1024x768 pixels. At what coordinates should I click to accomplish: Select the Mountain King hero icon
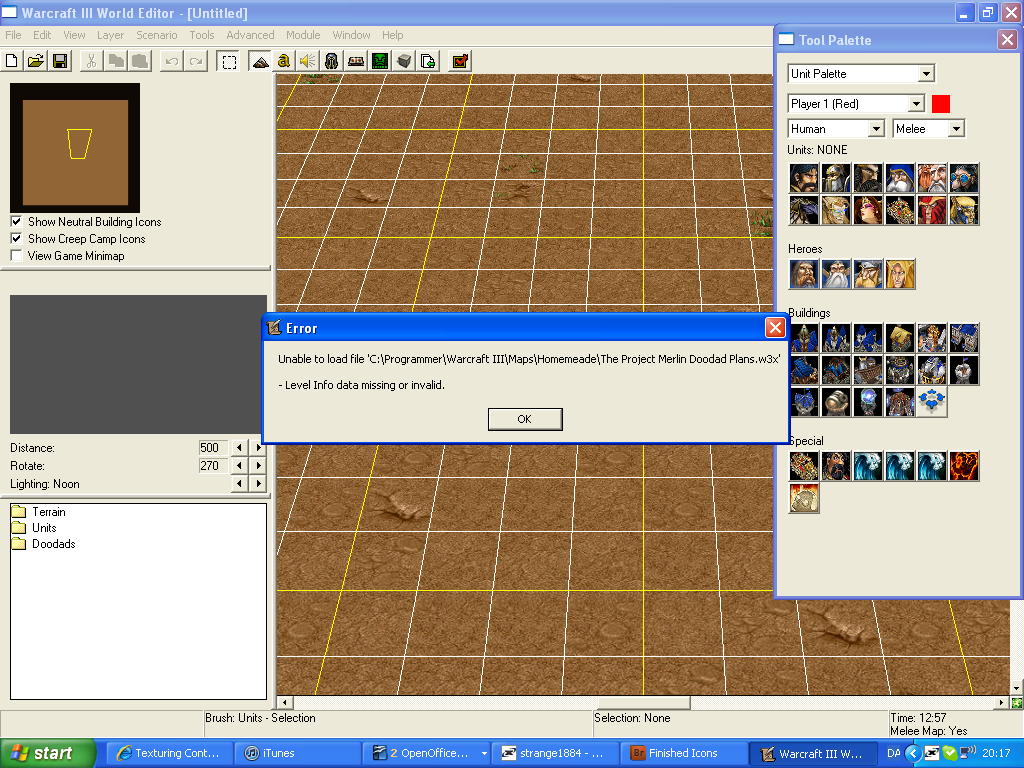868,274
